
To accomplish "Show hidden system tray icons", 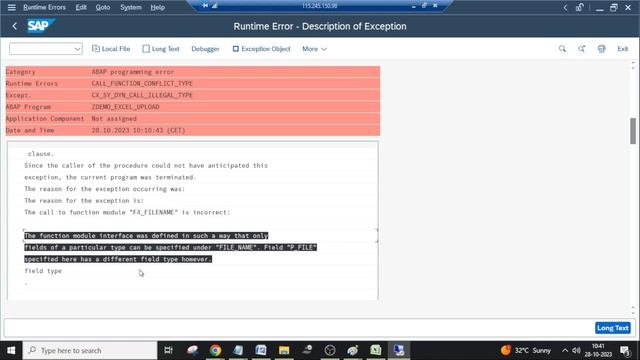I will [x=565, y=350].
